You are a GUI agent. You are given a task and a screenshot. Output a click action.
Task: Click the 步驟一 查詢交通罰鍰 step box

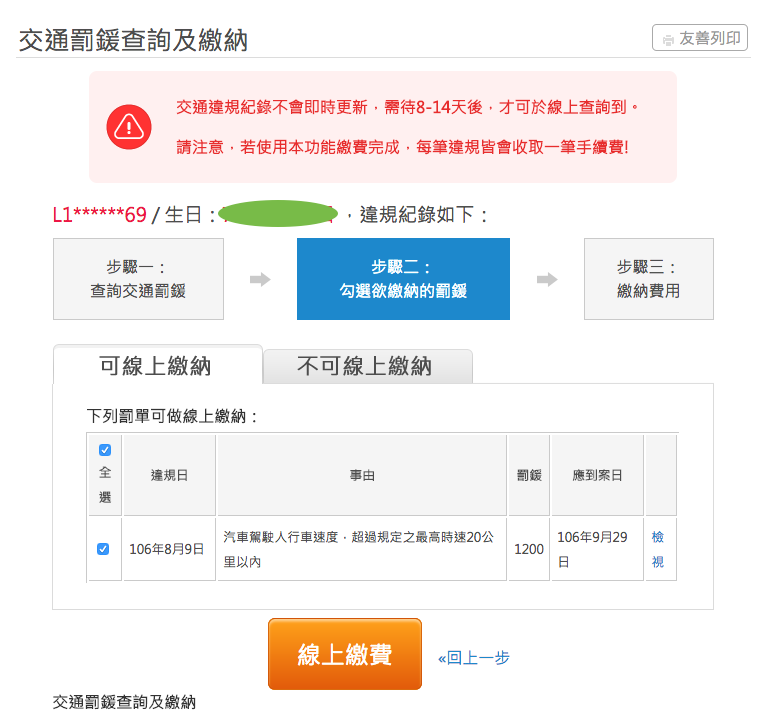[138, 280]
